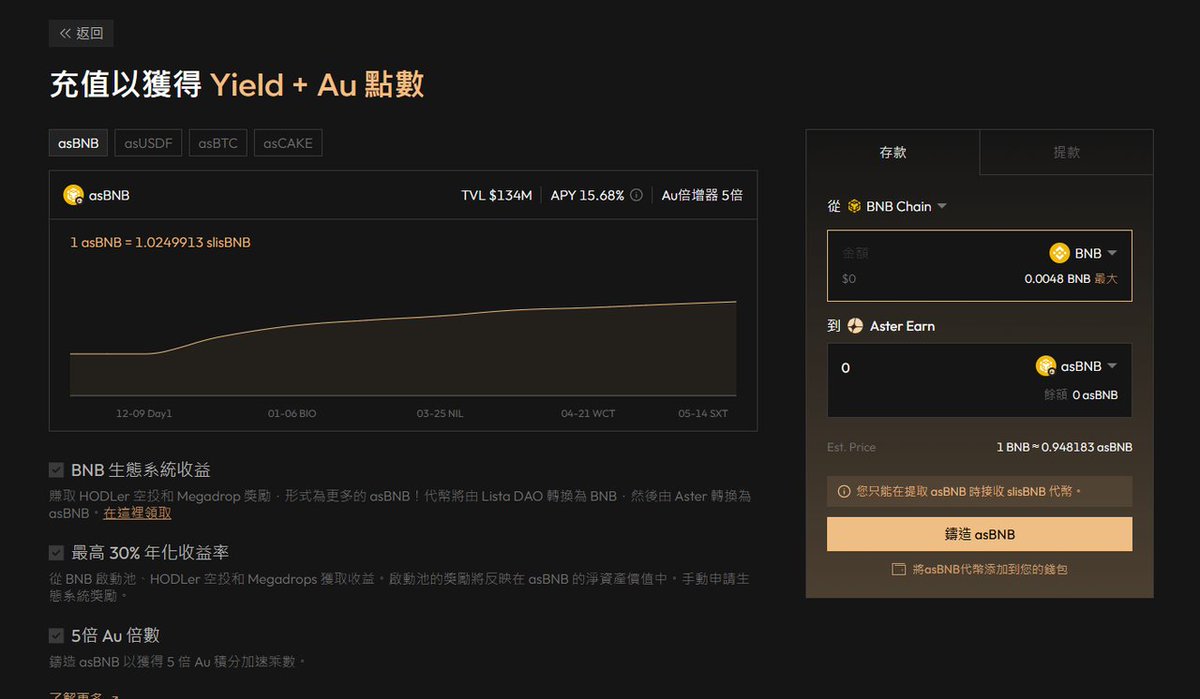Expand the BNB token selector arrow
The width and height of the screenshot is (1200, 699).
[1112, 253]
